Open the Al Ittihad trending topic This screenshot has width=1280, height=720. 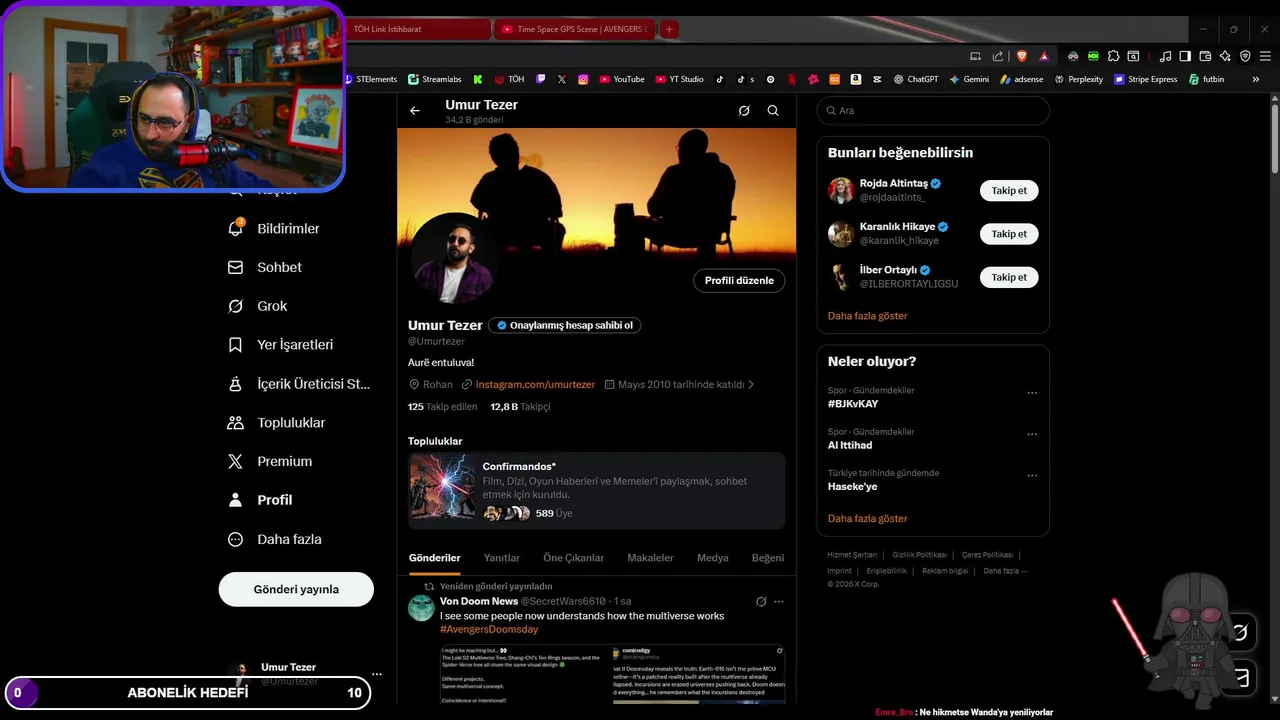850,445
